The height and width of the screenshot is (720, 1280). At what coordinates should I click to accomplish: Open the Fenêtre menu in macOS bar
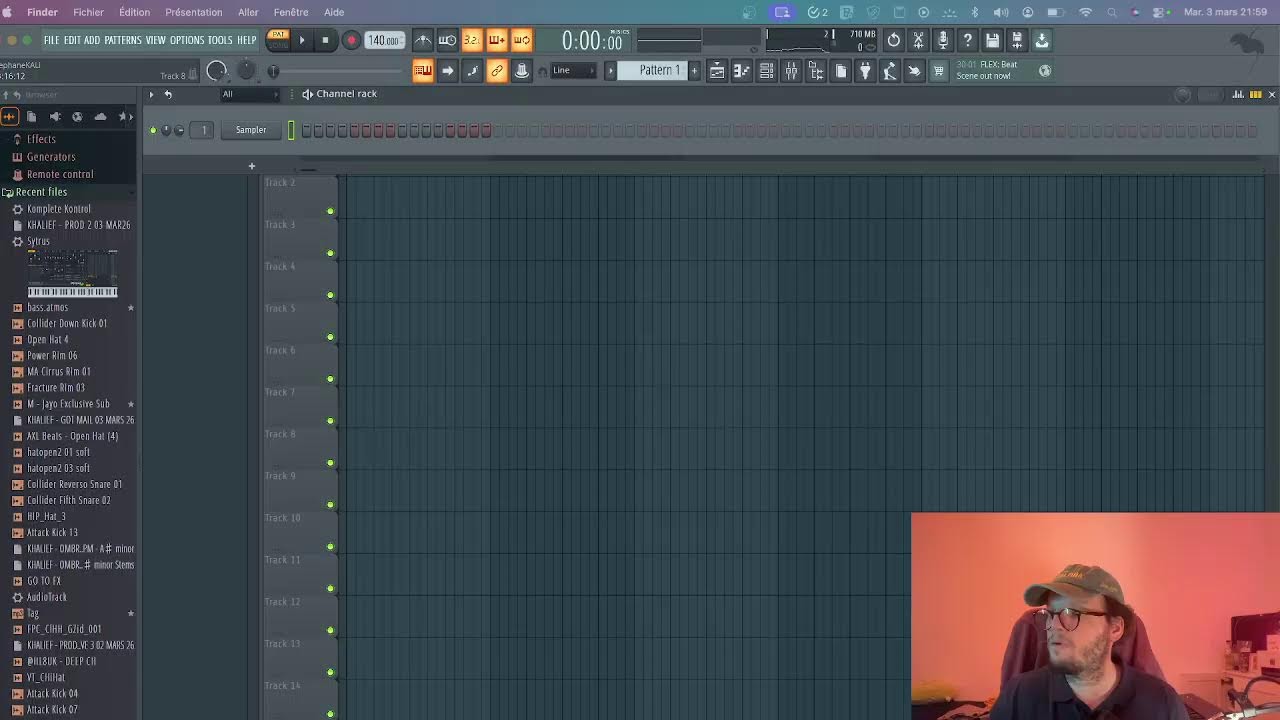(291, 12)
